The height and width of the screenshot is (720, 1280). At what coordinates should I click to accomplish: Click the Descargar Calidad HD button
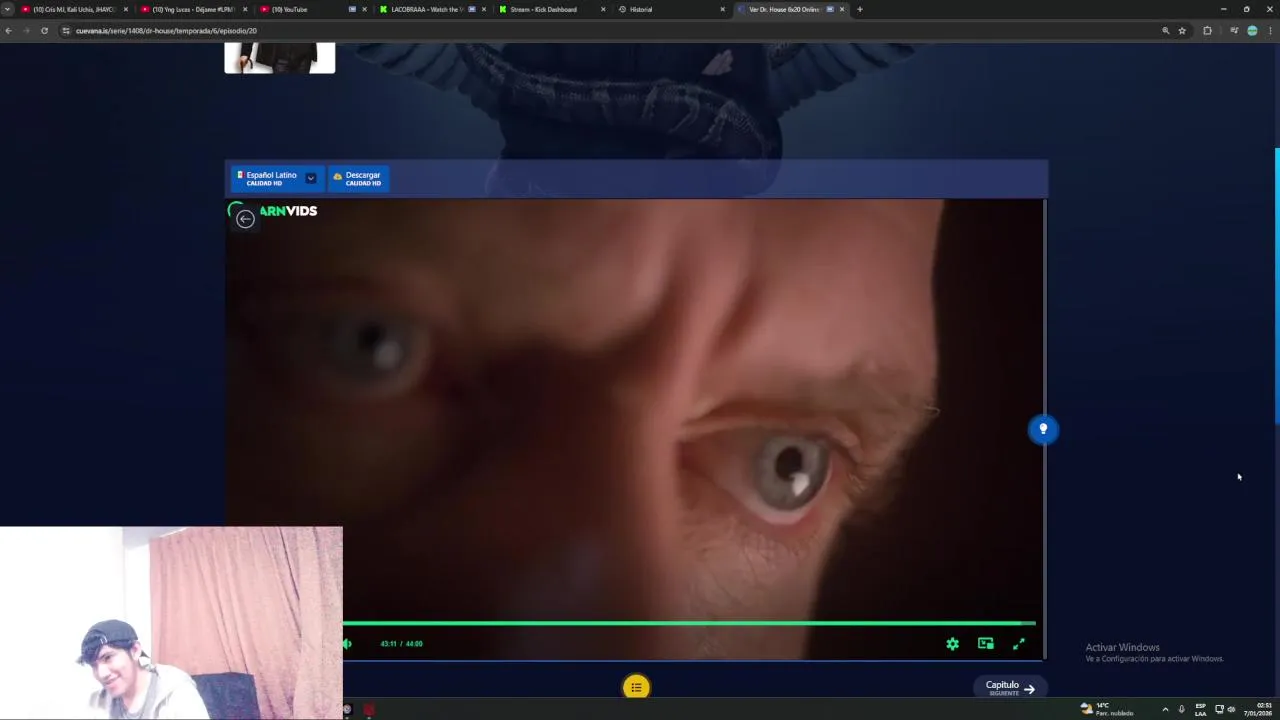click(358, 178)
